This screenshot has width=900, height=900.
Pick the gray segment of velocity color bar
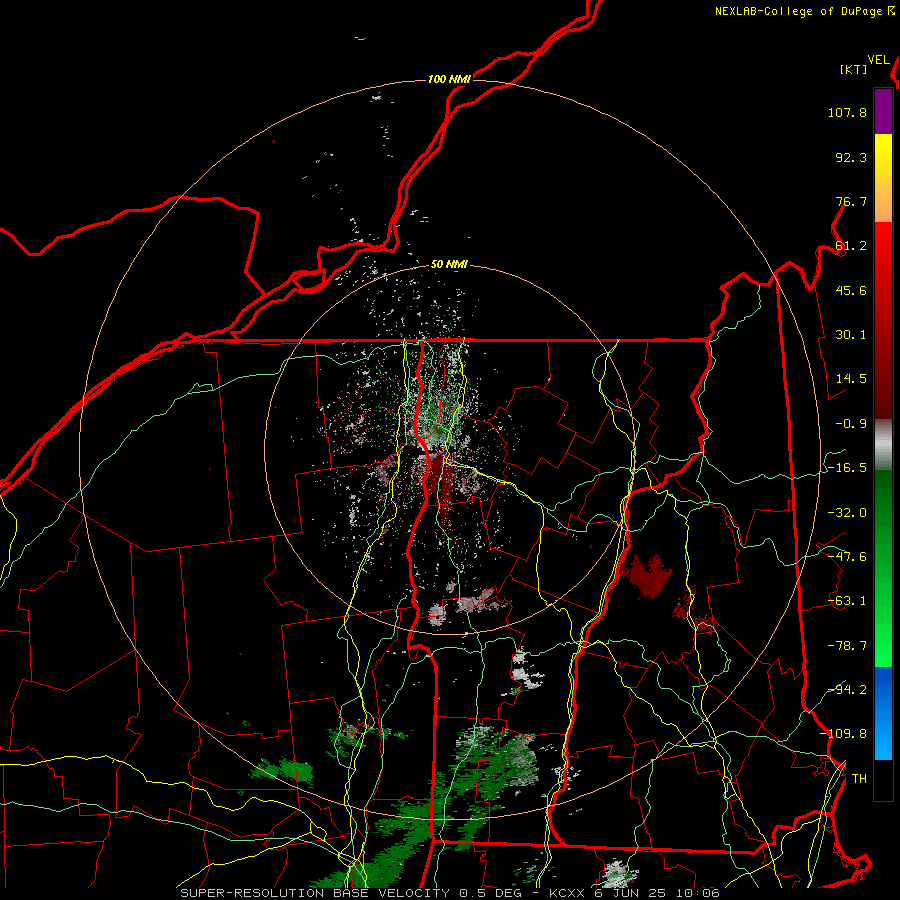(x=883, y=445)
